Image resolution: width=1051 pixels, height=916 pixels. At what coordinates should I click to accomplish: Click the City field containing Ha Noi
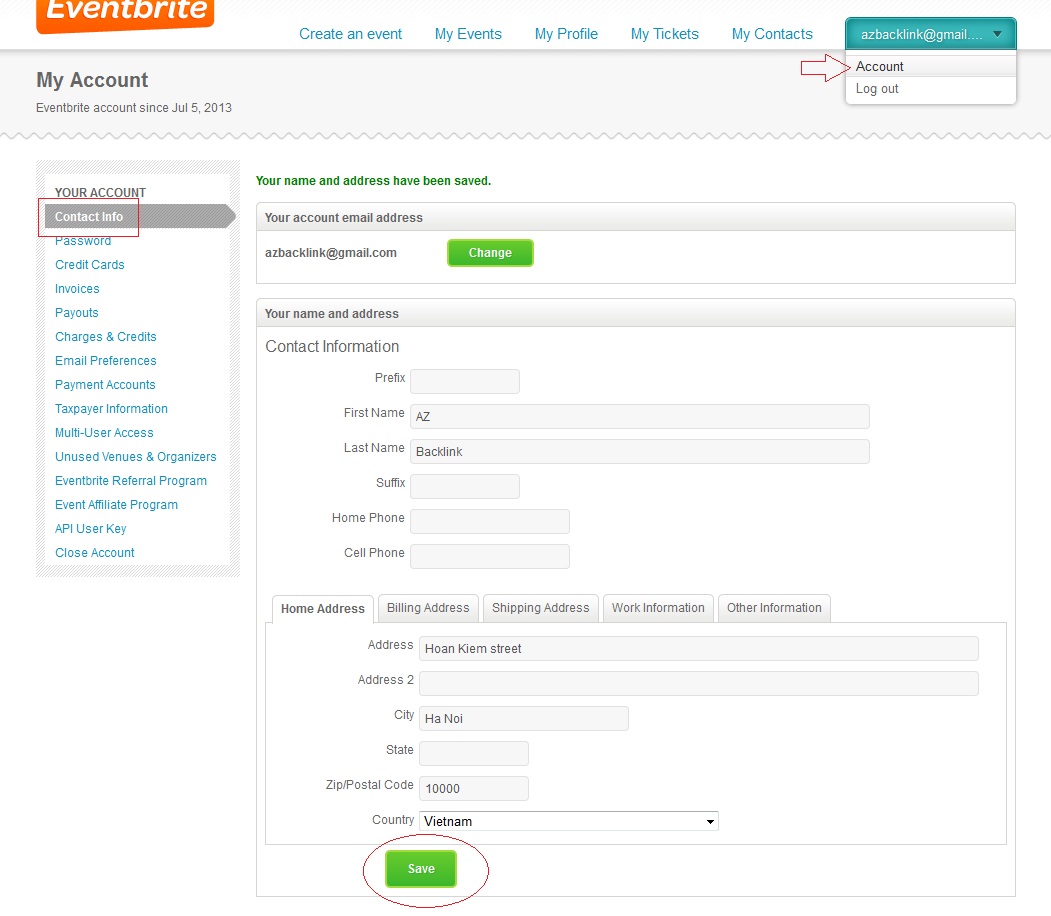(523, 718)
